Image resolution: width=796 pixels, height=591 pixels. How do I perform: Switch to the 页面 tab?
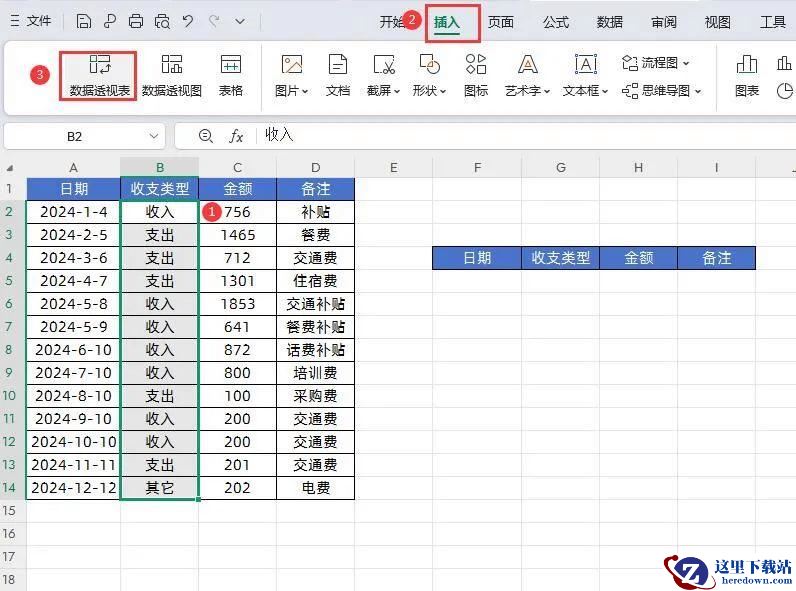tap(501, 22)
